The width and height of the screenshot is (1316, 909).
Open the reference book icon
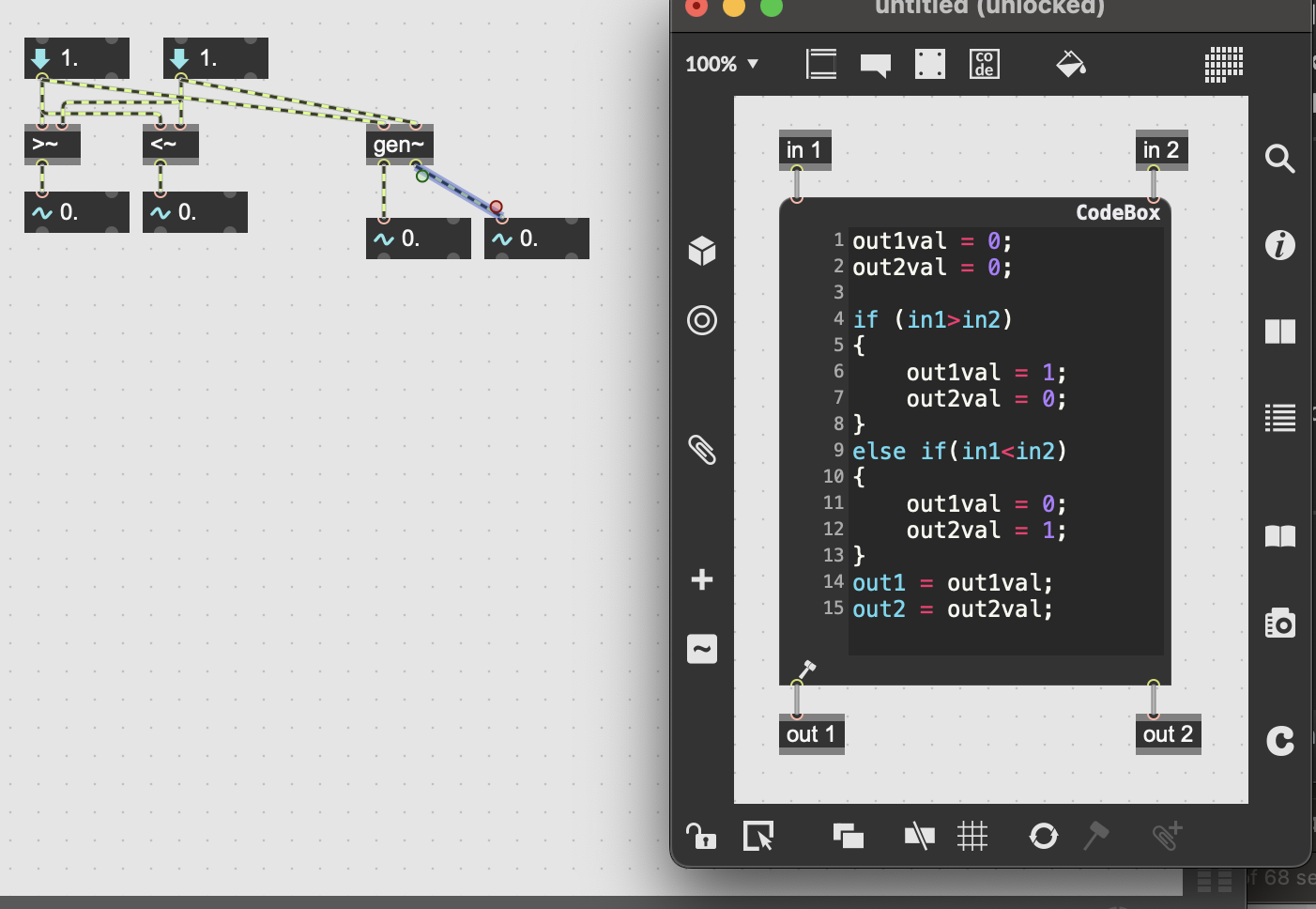pyautogui.click(x=1279, y=536)
